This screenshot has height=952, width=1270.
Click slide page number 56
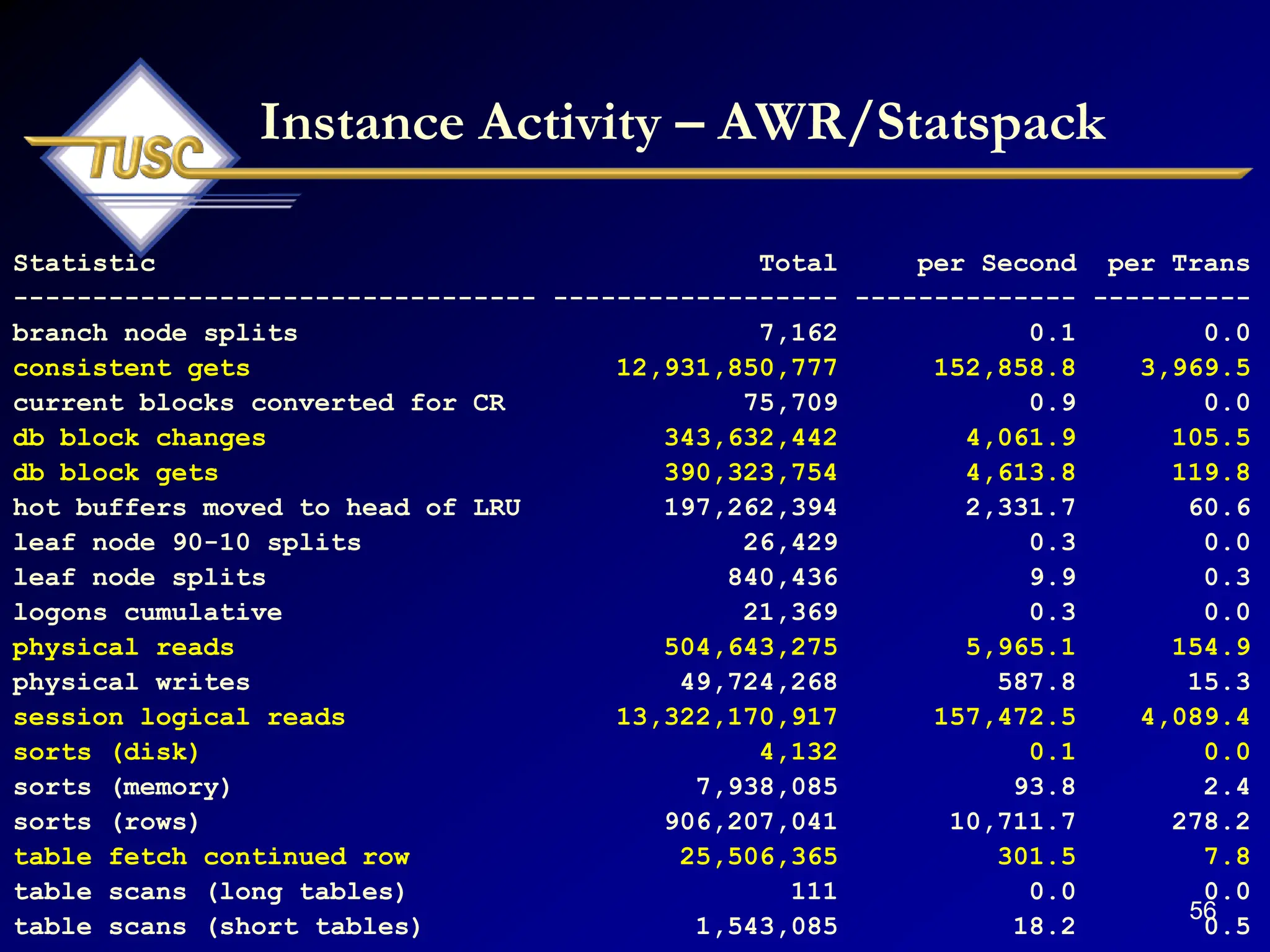[1202, 910]
